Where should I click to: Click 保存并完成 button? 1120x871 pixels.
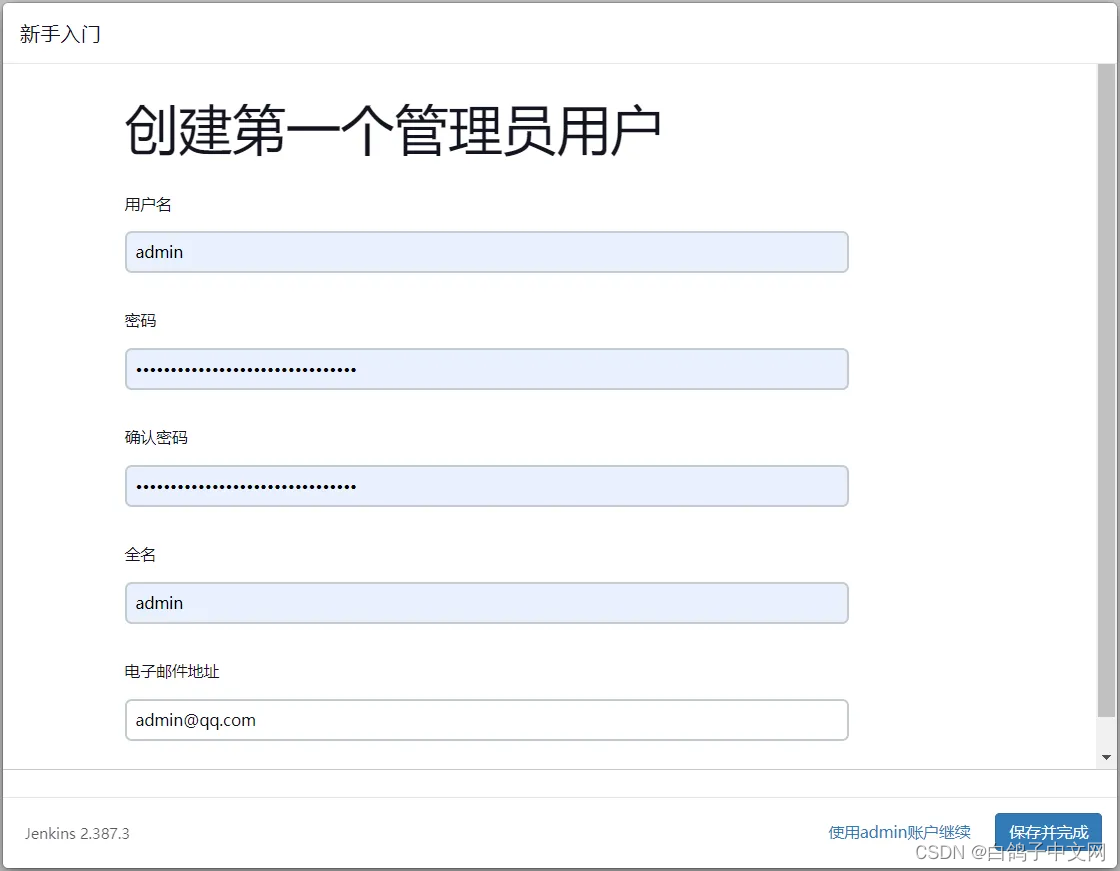point(1048,832)
